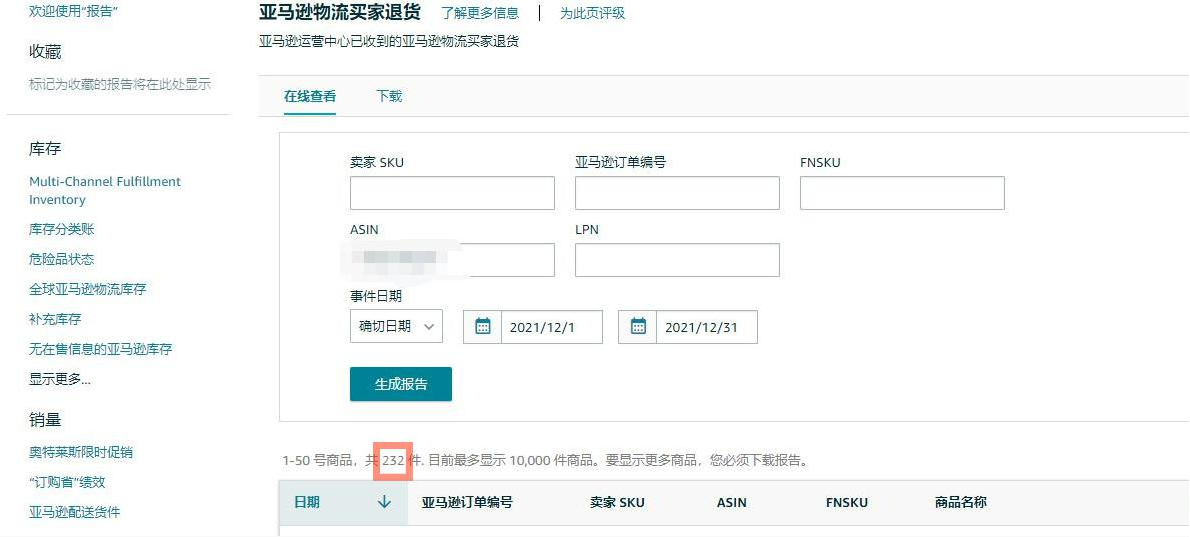The image size is (1190, 537).
Task: Focus the 卖家 SKU input field
Action: point(452,193)
